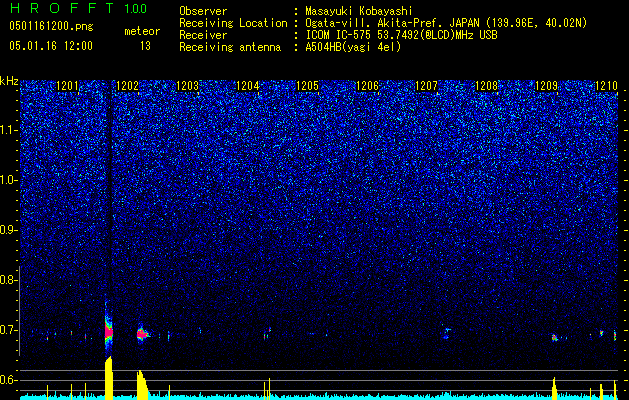This screenshot has width=629, height=400.
Task: Click the 1206 time marker
Action: coord(367,86)
